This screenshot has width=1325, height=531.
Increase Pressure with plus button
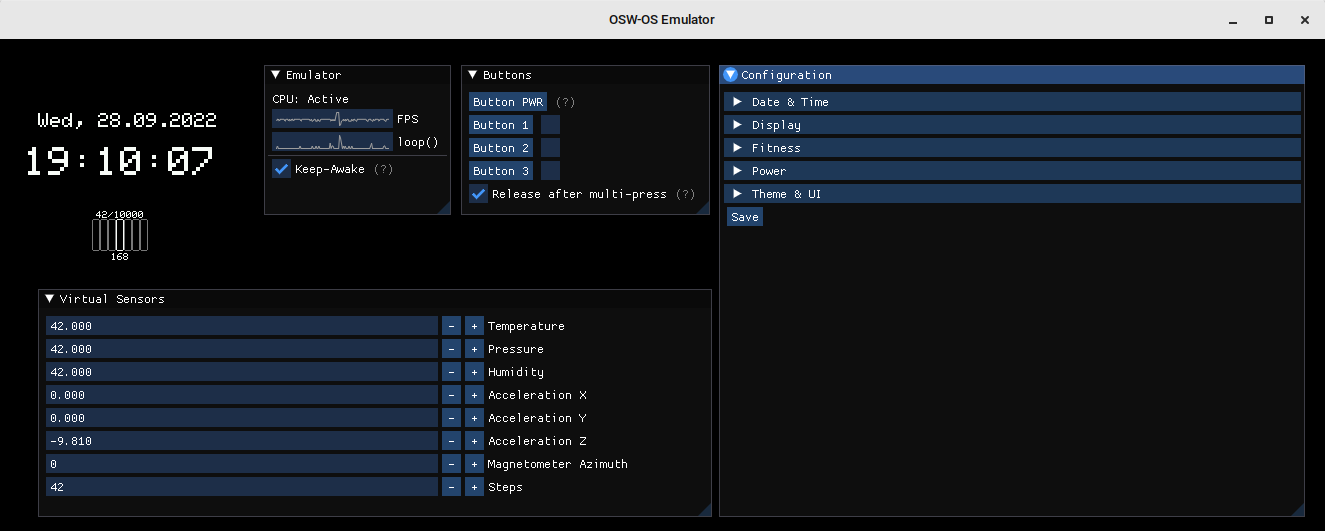point(474,349)
